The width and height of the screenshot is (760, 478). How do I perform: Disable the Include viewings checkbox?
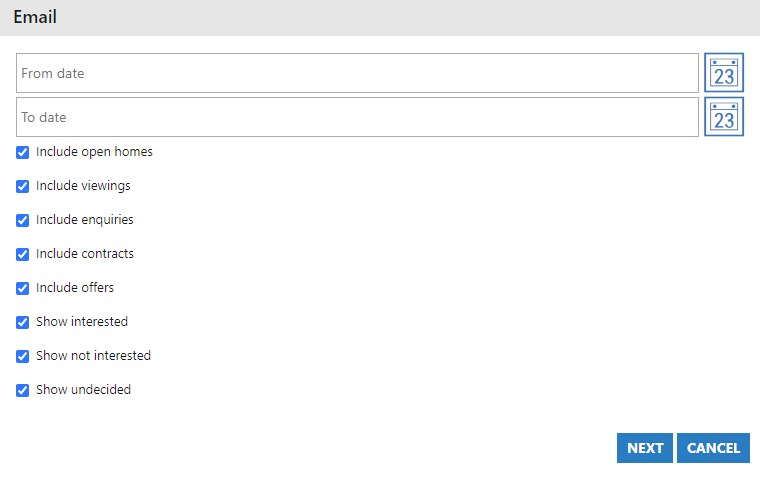[23, 187]
